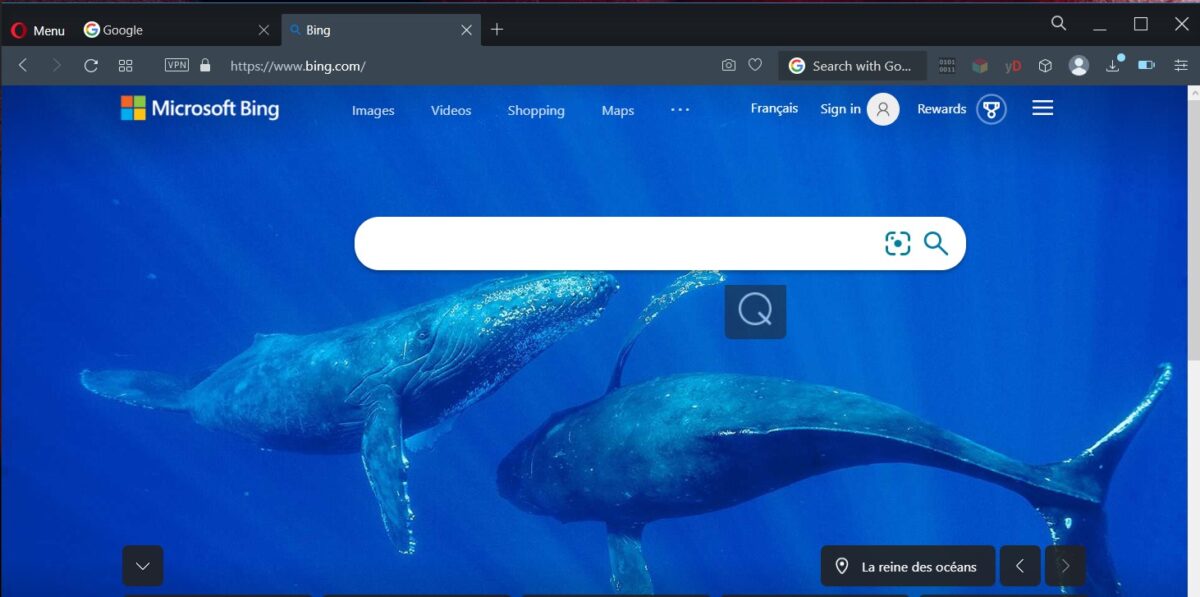This screenshot has width=1200, height=597.
Task: Click the Sign in button
Action: [840, 108]
